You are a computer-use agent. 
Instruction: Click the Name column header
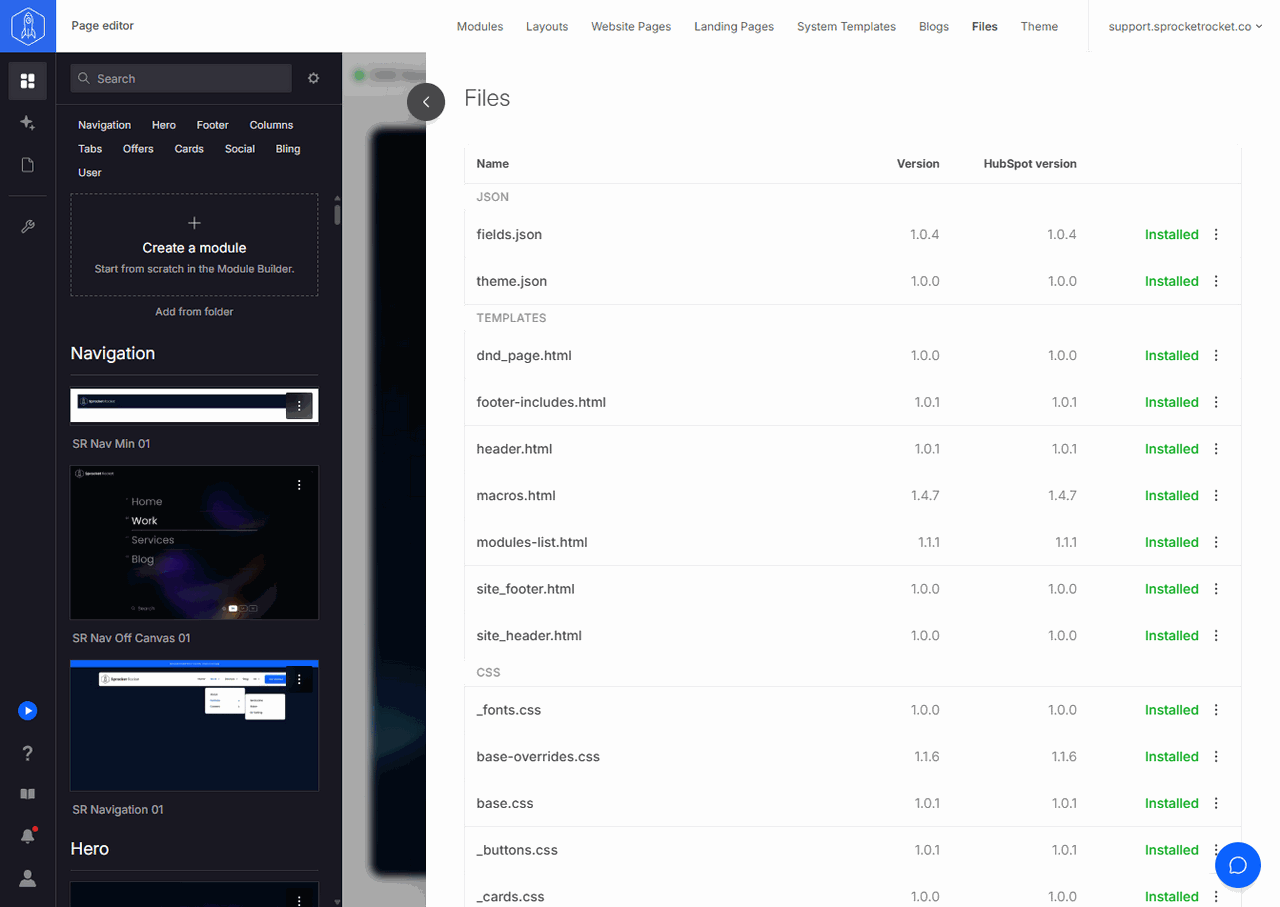[493, 164]
